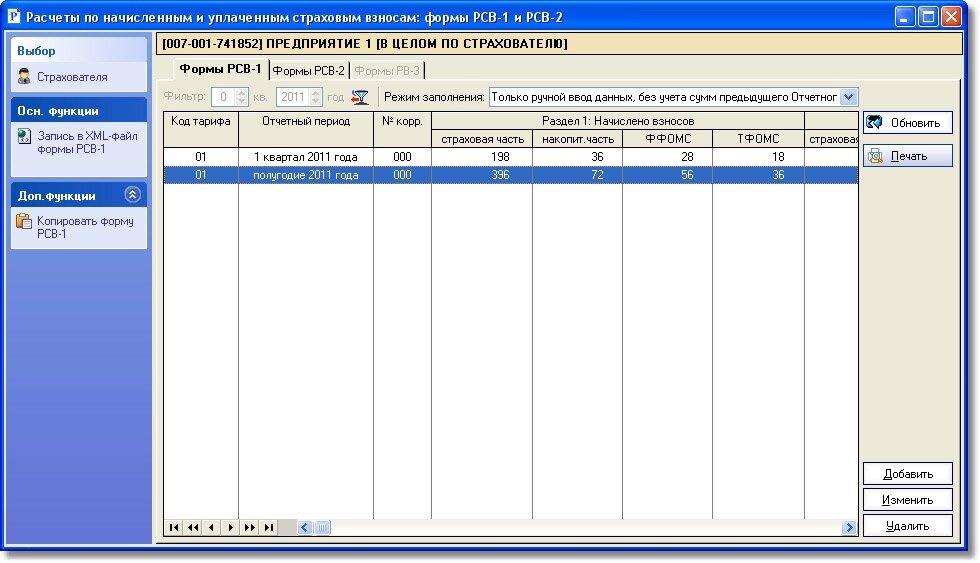Go to first record navigation button

(174, 527)
